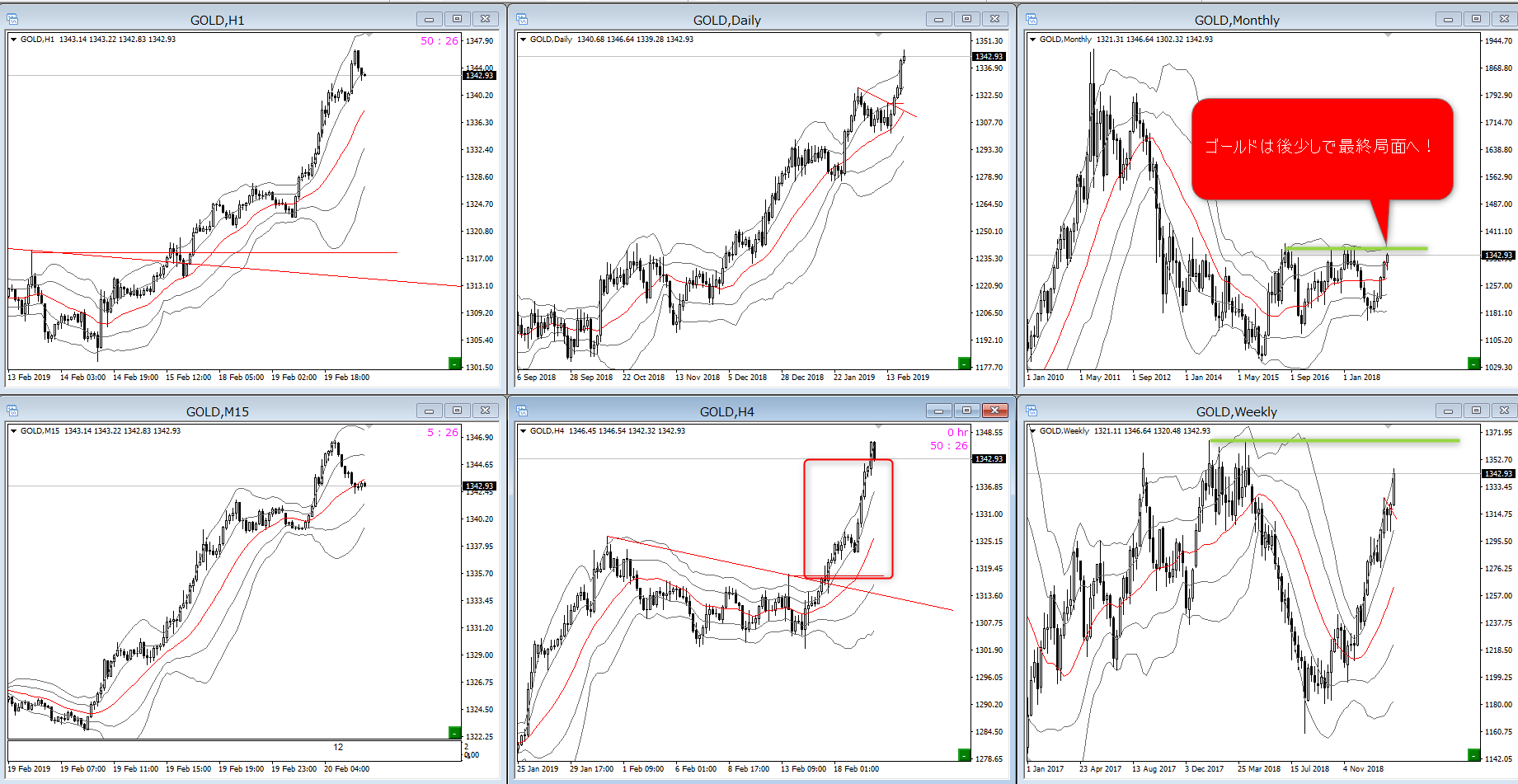
Task: Click the green square in GOLD,Daily chart corner
Action: (964, 363)
